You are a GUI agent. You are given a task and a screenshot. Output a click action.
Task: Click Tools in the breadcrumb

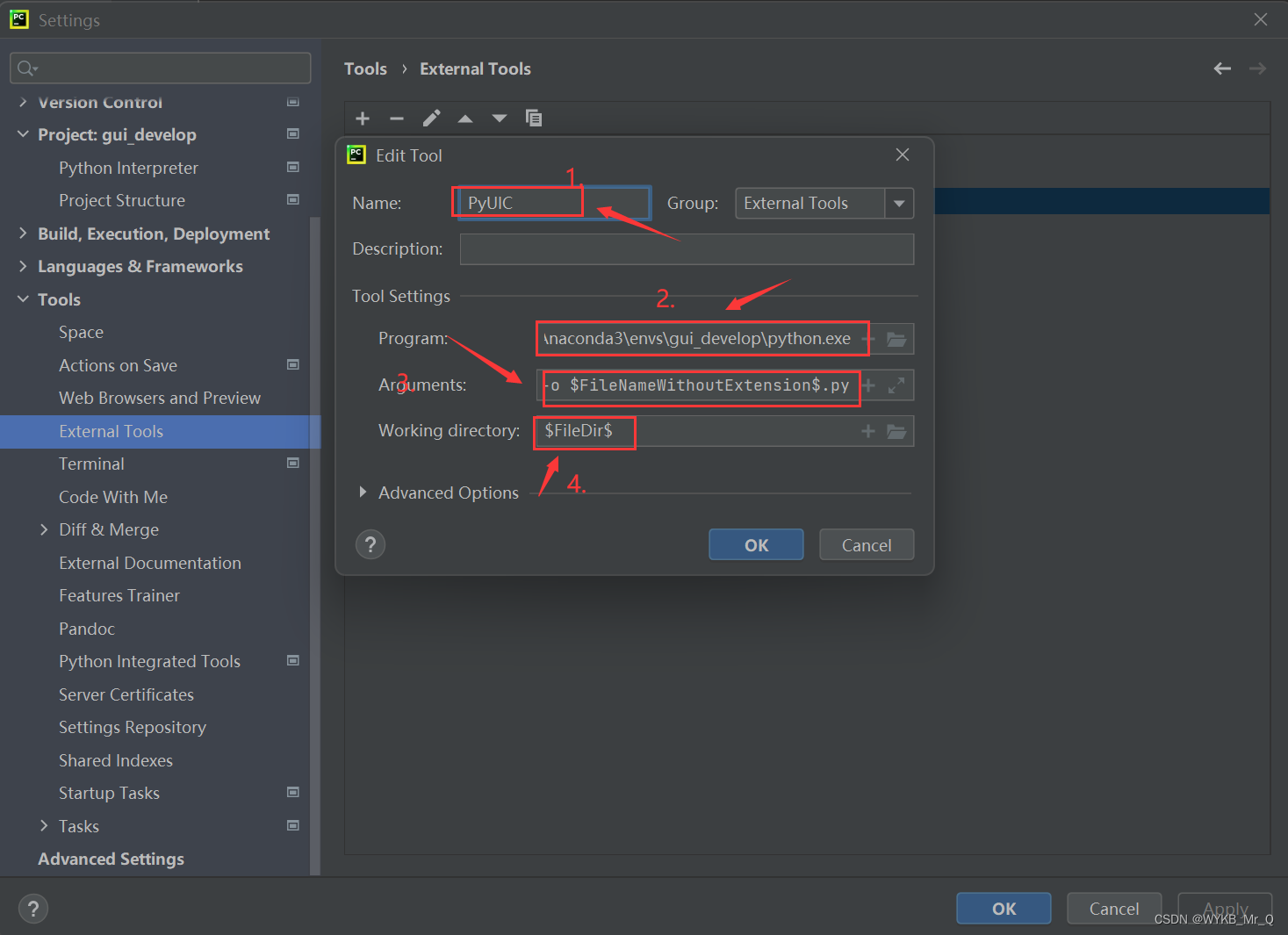pyautogui.click(x=365, y=68)
